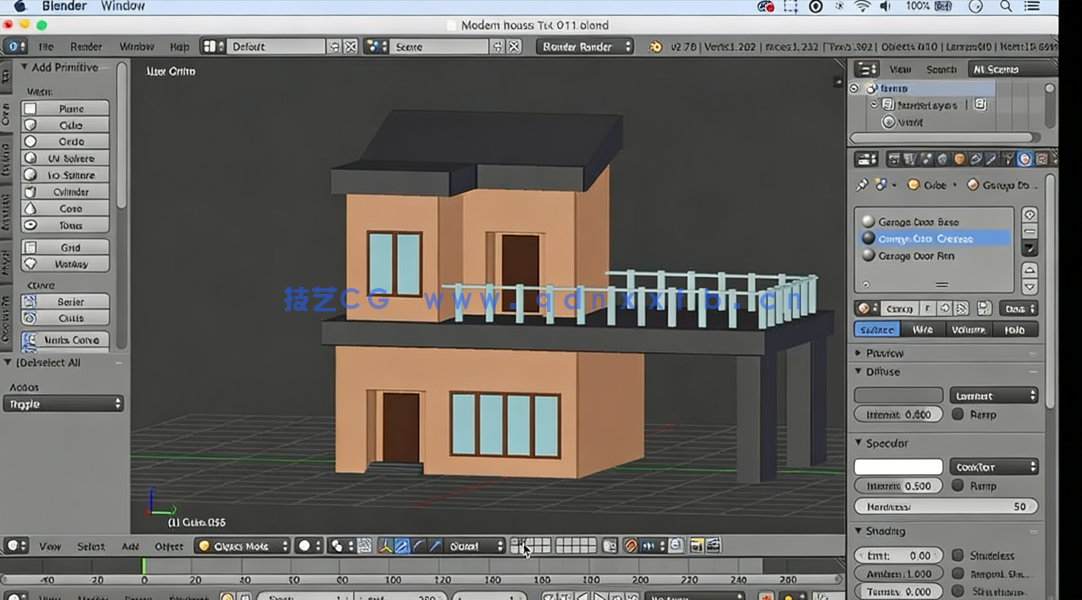Click the white Specular color swatch
This screenshot has height=600, width=1082.
pos(897,466)
